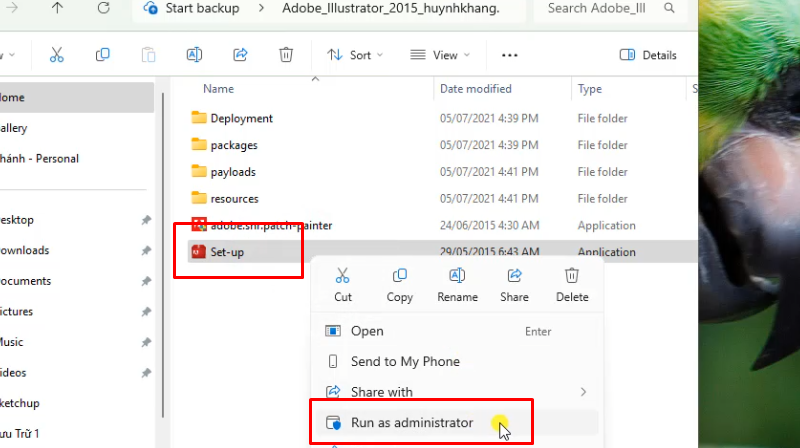Screen dimensions: 800x448
Task: Click the pin icon next to Documents
Action: point(146,281)
